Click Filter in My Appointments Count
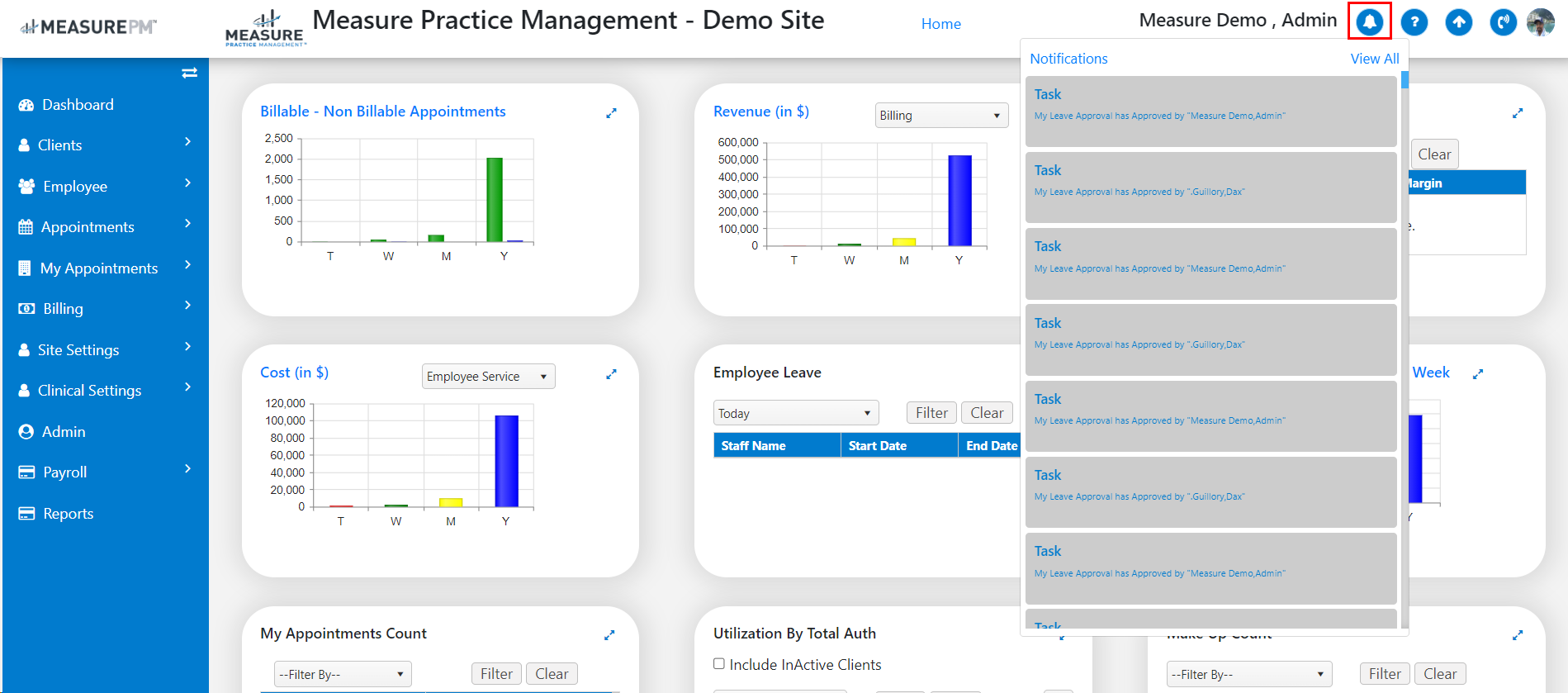This screenshot has width=1568, height=693. click(x=496, y=673)
